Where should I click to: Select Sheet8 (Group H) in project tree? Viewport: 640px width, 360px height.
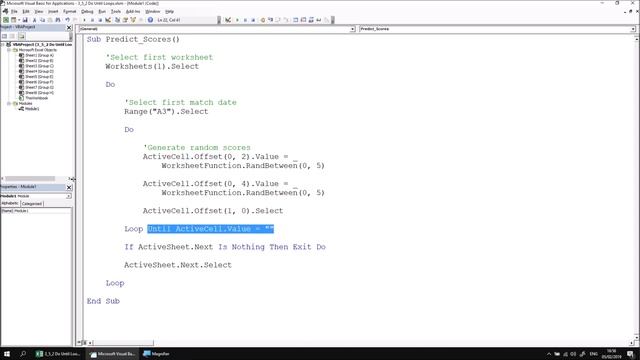pyautogui.click(x=39, y=93)
